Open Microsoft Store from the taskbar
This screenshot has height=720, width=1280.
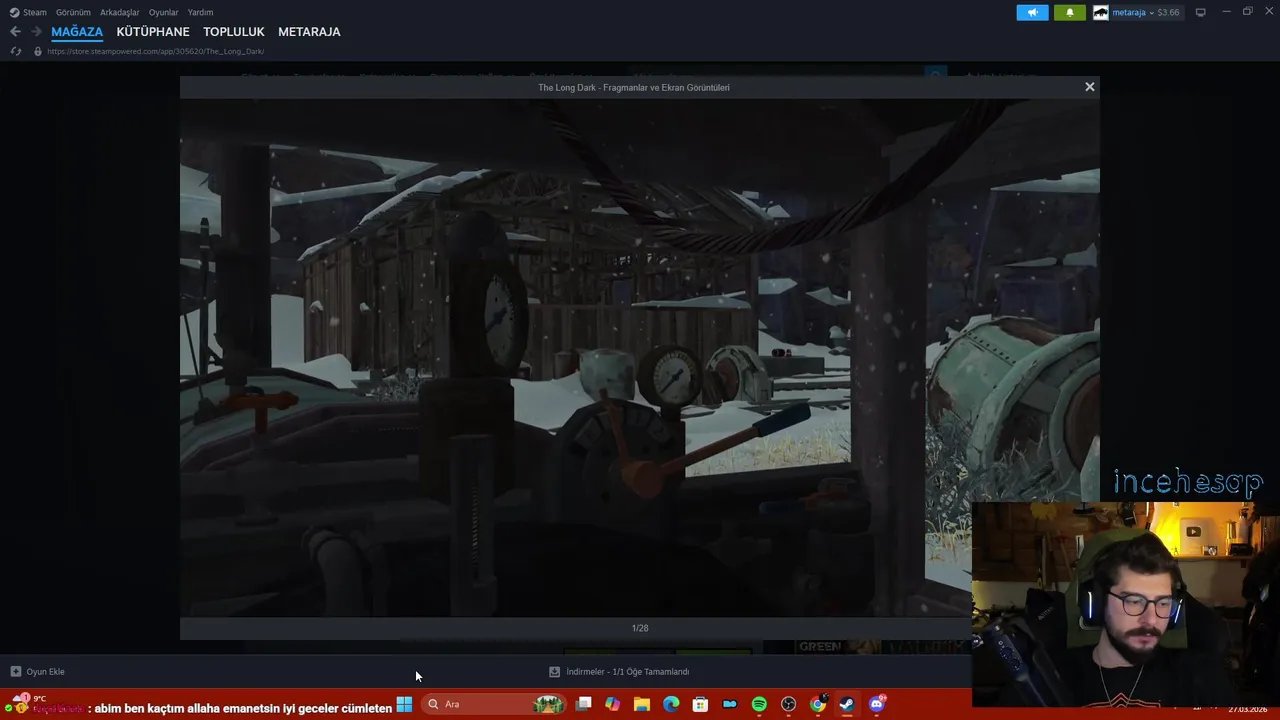[x=701, y=704]
